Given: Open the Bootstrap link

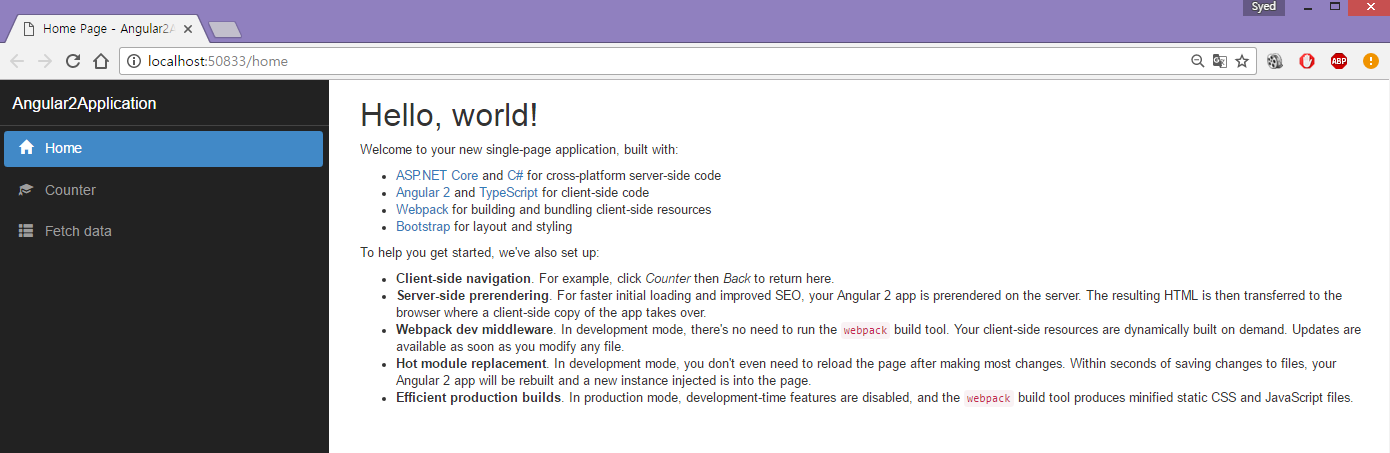Looking at the screenshot, I should [x=423, y=227].
